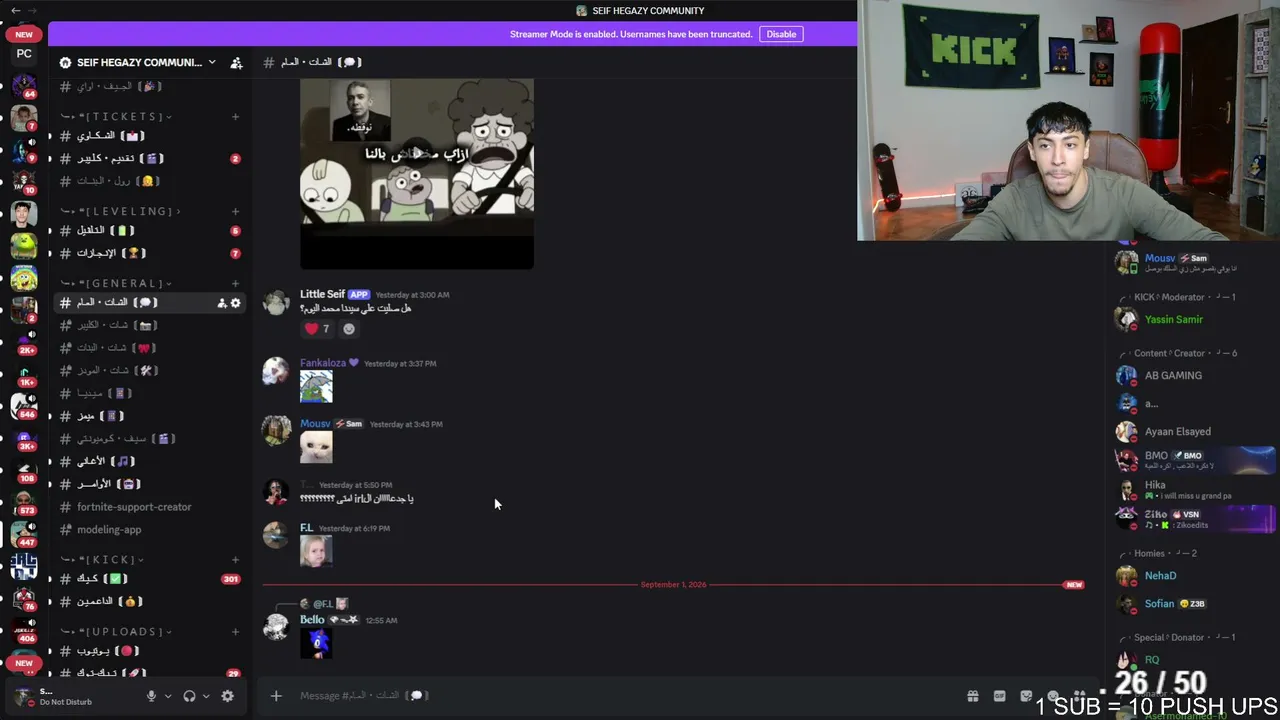1280x720 pixels.
Task: Open the LEVELING channel with 7 mentions
Action: click(x=150, y=253)
